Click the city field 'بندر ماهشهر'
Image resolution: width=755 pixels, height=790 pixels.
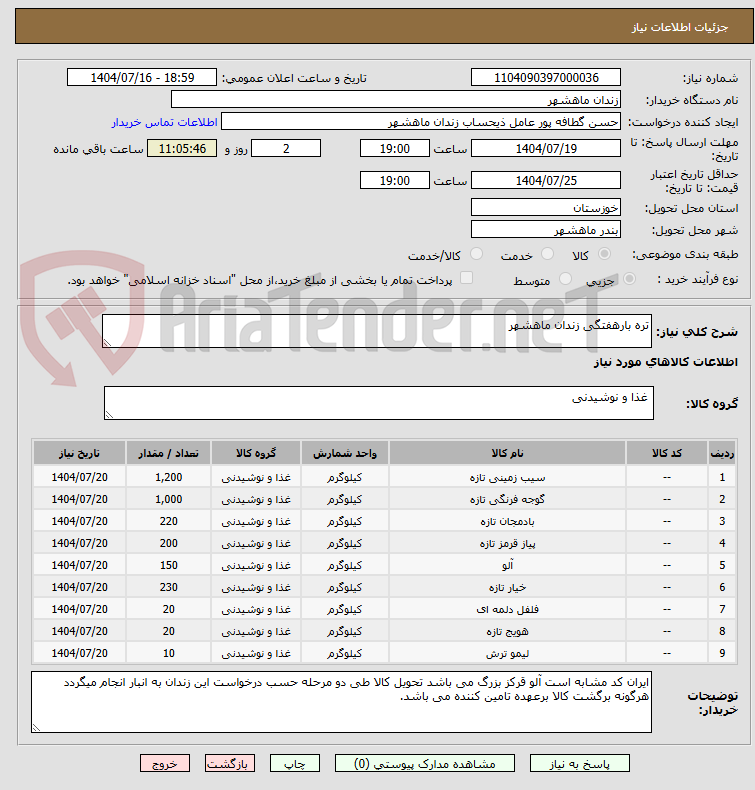coord(545,230)
